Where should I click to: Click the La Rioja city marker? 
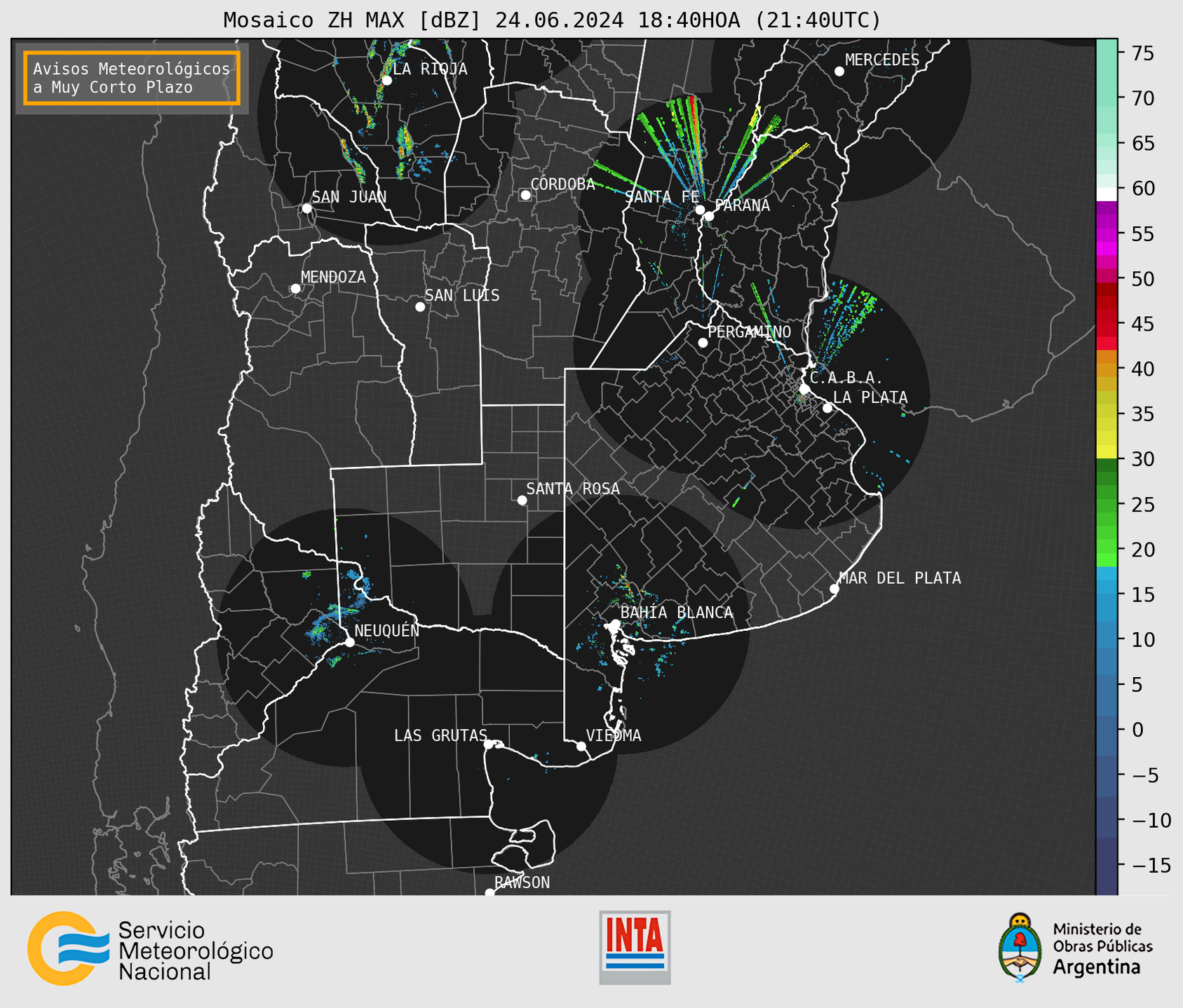click(x=386, y=81)
